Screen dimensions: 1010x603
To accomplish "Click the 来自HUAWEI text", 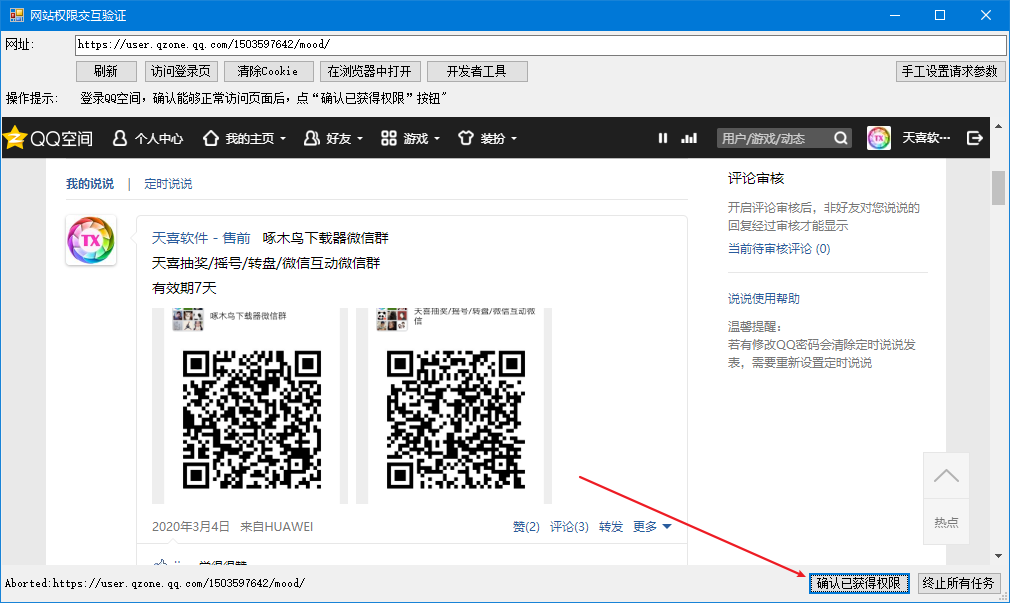I will 276,526.
